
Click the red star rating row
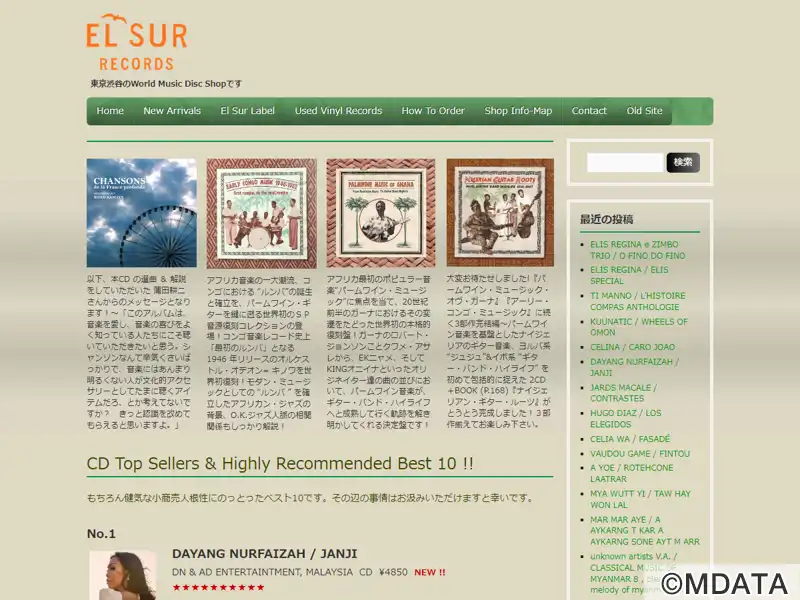(218, 588)
